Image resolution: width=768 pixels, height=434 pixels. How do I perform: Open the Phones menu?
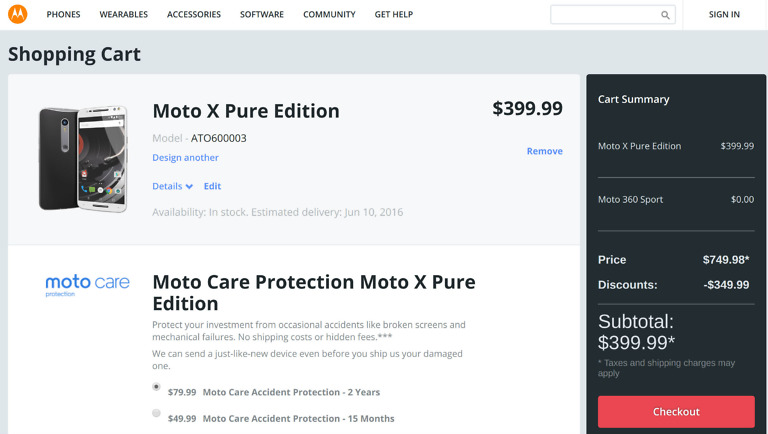click(63, 15)
